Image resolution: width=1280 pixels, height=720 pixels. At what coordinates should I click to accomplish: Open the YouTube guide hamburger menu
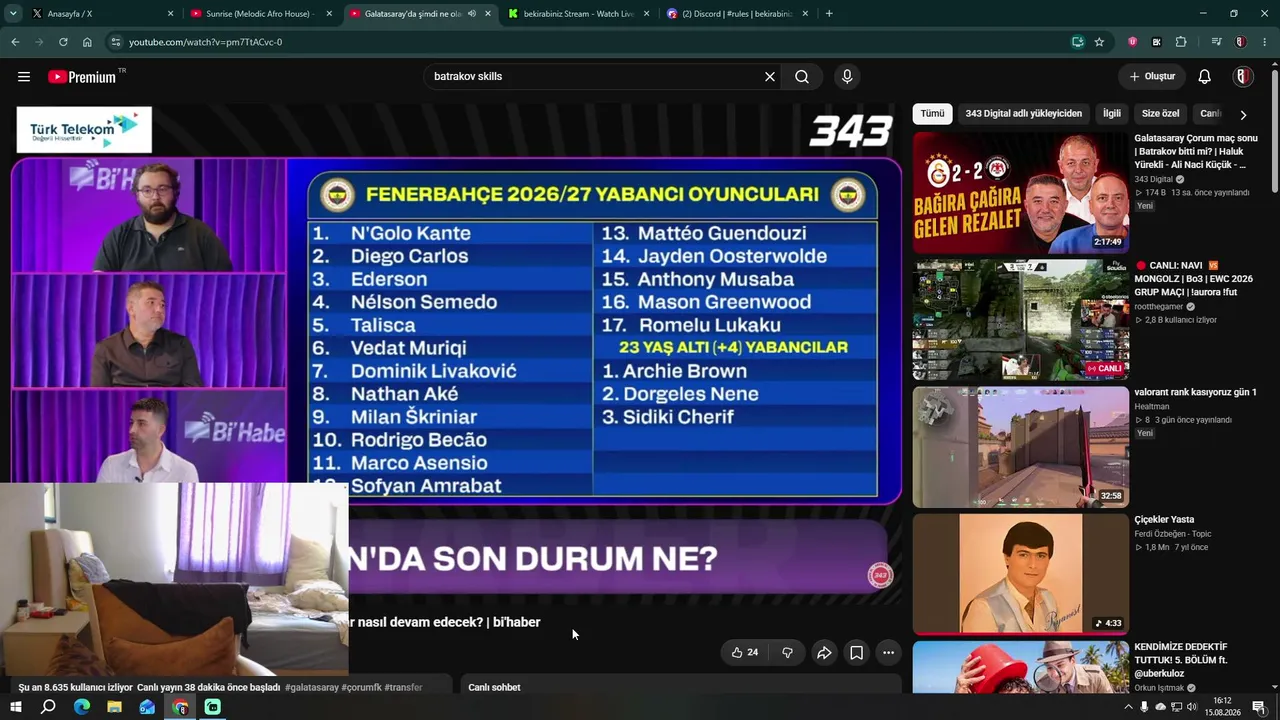(24, 77)
